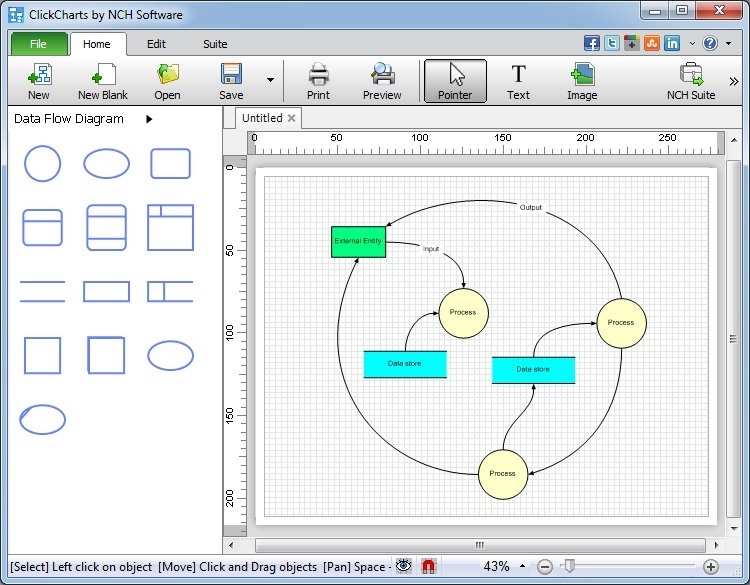Click the vertical scrollbar up arrow
Viewport: 750px width, 585px height.
(x=734, y=140)
